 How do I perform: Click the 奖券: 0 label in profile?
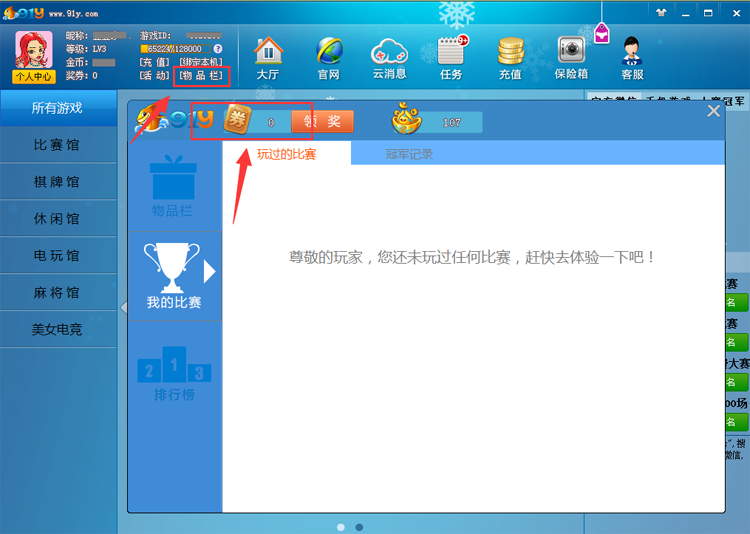81,76
